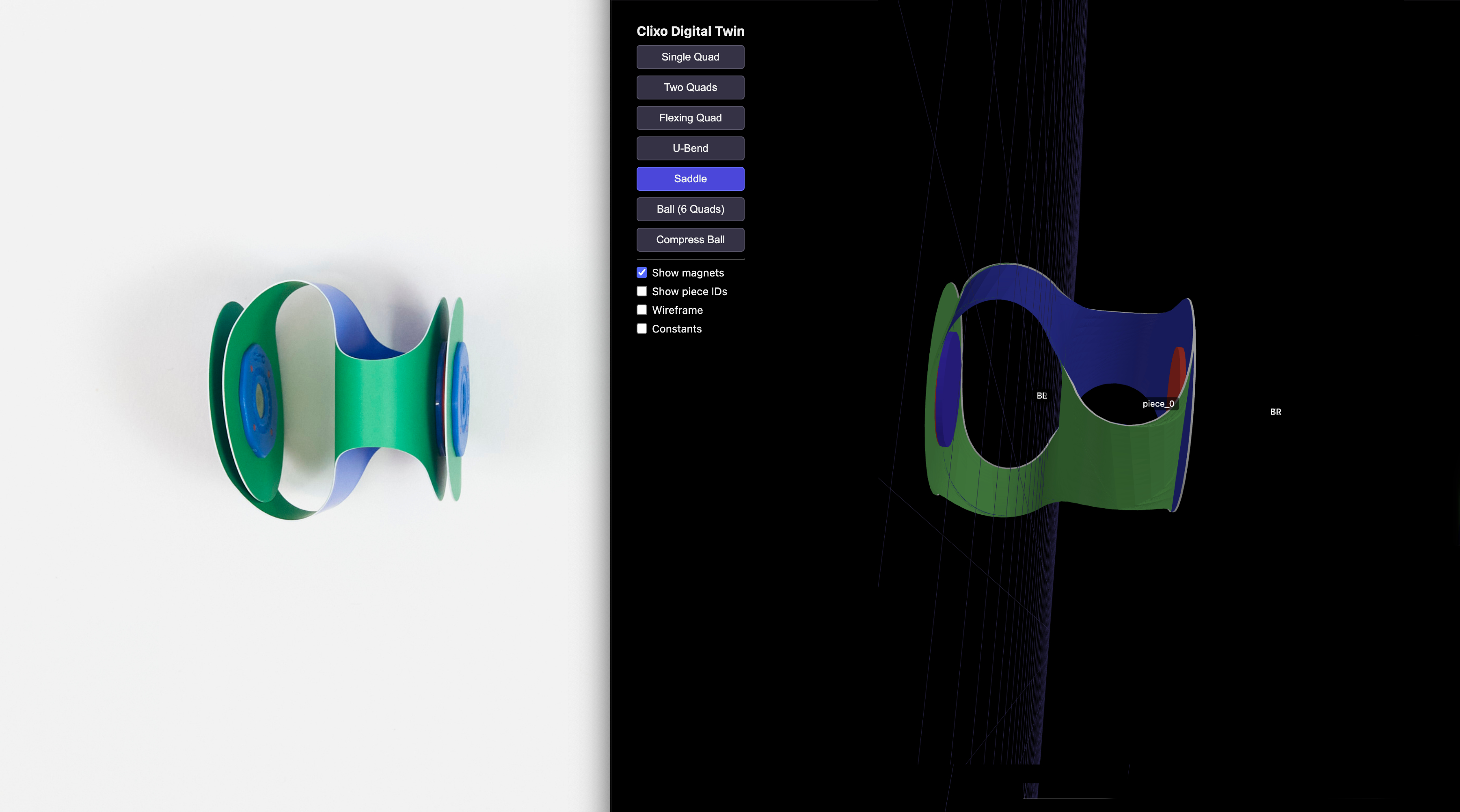Enable the Show piece IDs checkbox
The image size is (1460, 812).
[x=641, y=291]
